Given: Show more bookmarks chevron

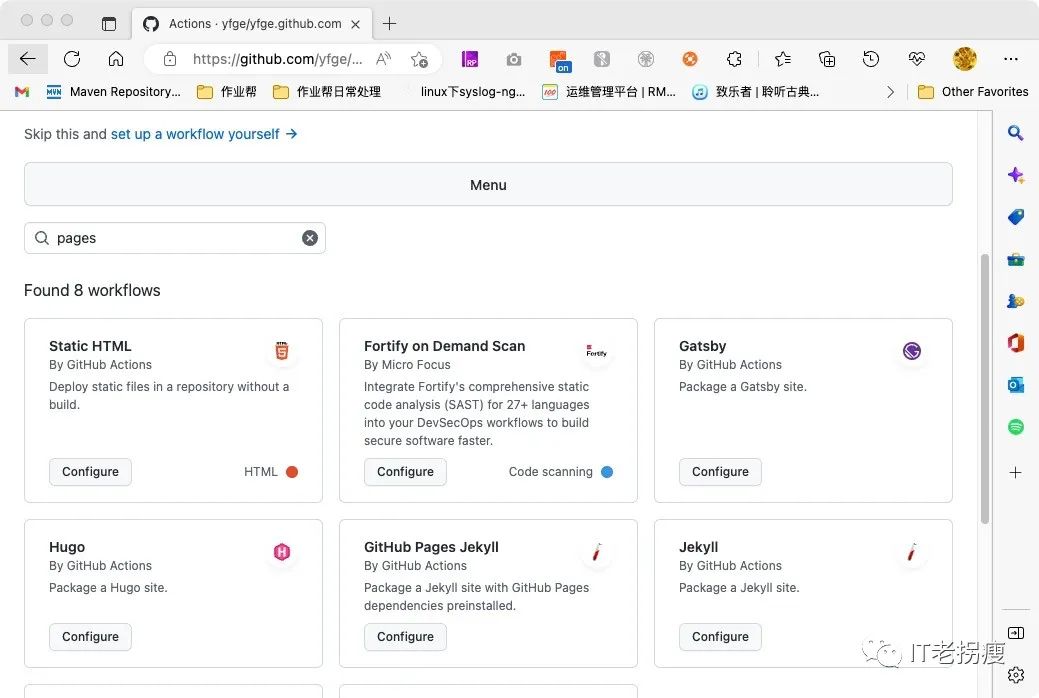Looking at the screenshot, I should 890,92.
